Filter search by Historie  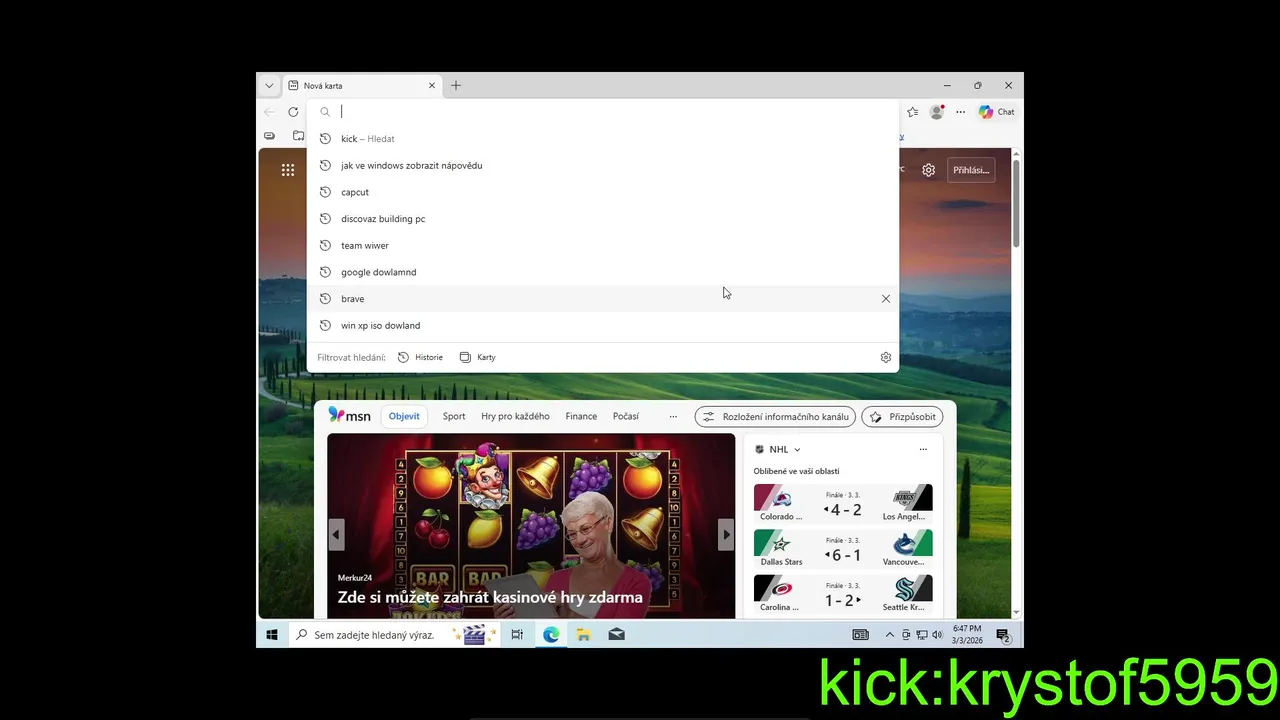point(420,357)
